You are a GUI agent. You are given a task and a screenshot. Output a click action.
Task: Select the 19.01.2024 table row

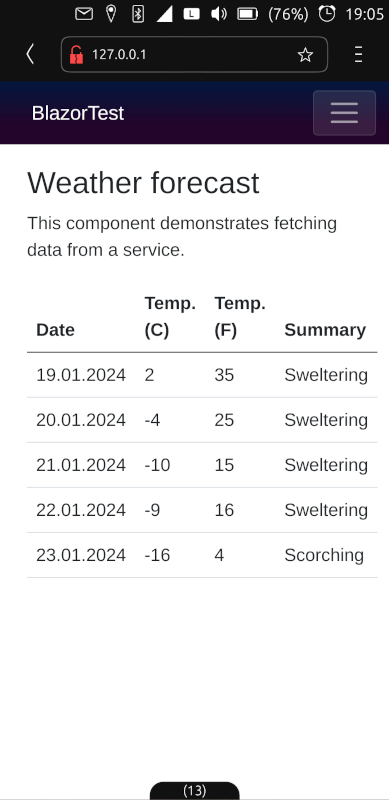202,375
